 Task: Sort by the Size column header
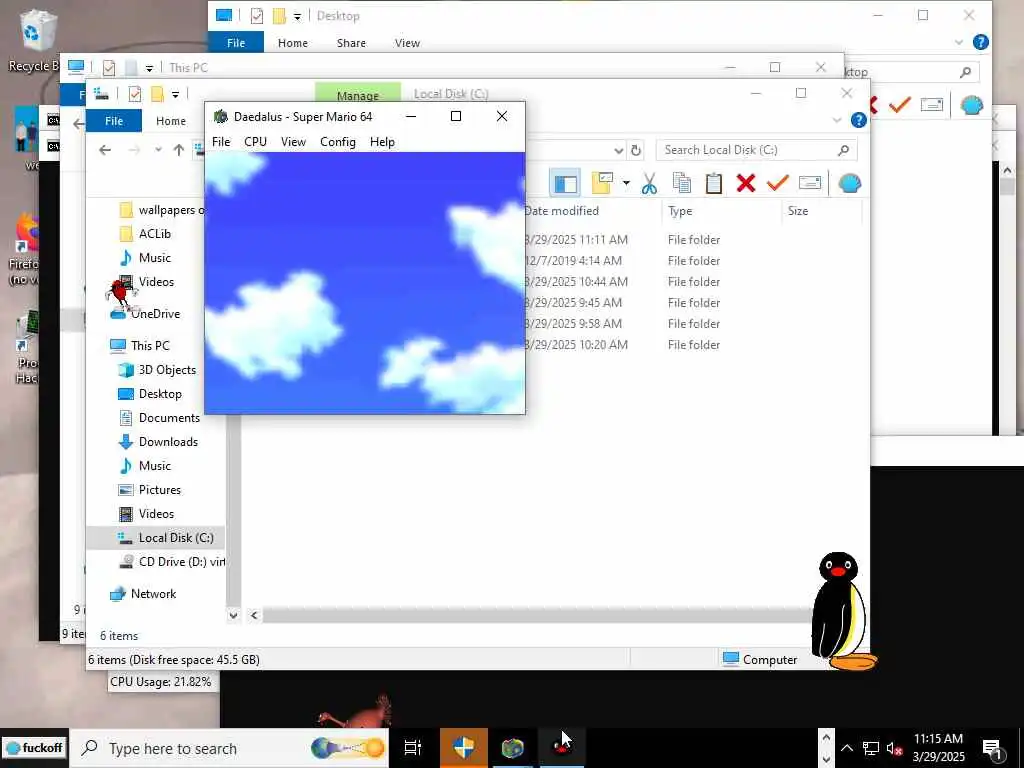point(797,211)
